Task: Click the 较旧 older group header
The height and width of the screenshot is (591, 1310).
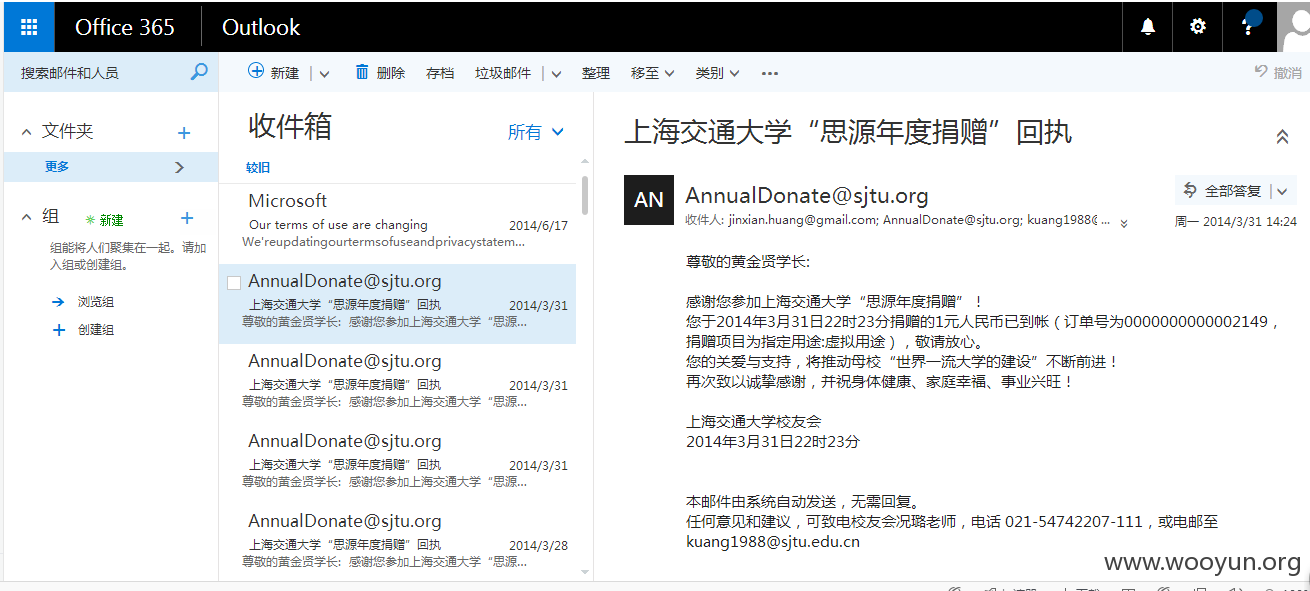Action: point(258,168)
